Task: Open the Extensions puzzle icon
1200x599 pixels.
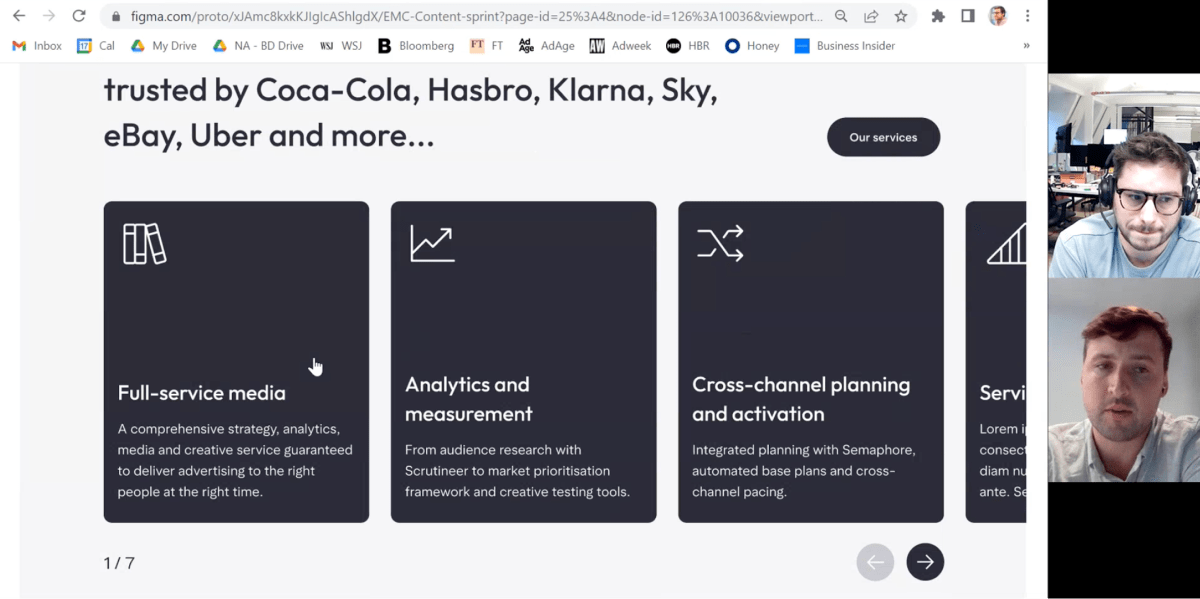Action: pos(938,16)
